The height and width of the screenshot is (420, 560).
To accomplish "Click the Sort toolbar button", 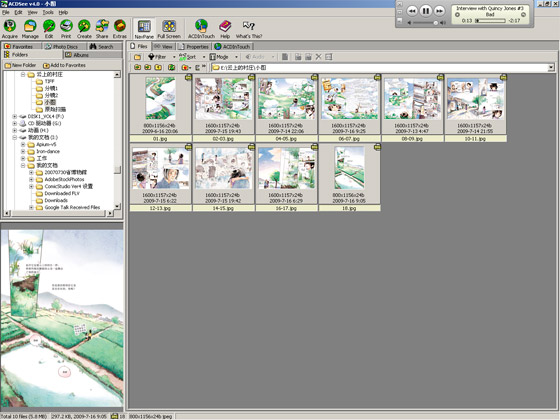I will pyautogui.click(x=188, y=57).
